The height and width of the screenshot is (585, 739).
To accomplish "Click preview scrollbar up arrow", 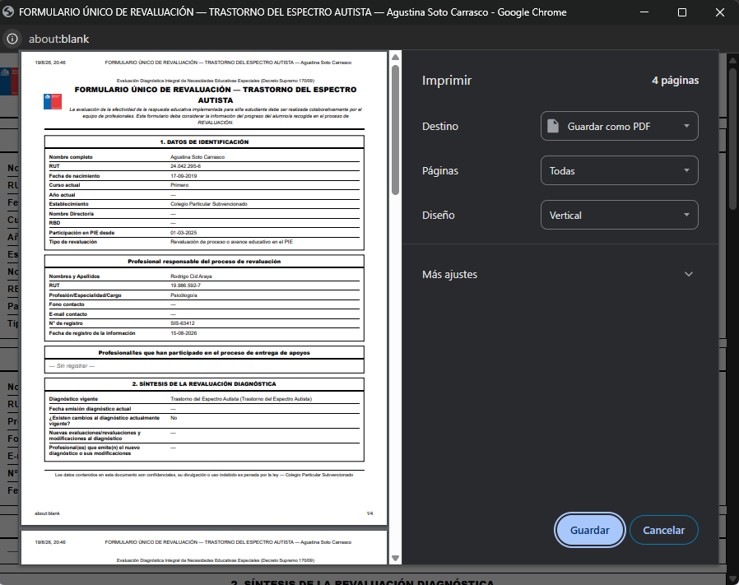I will (395, 57).
